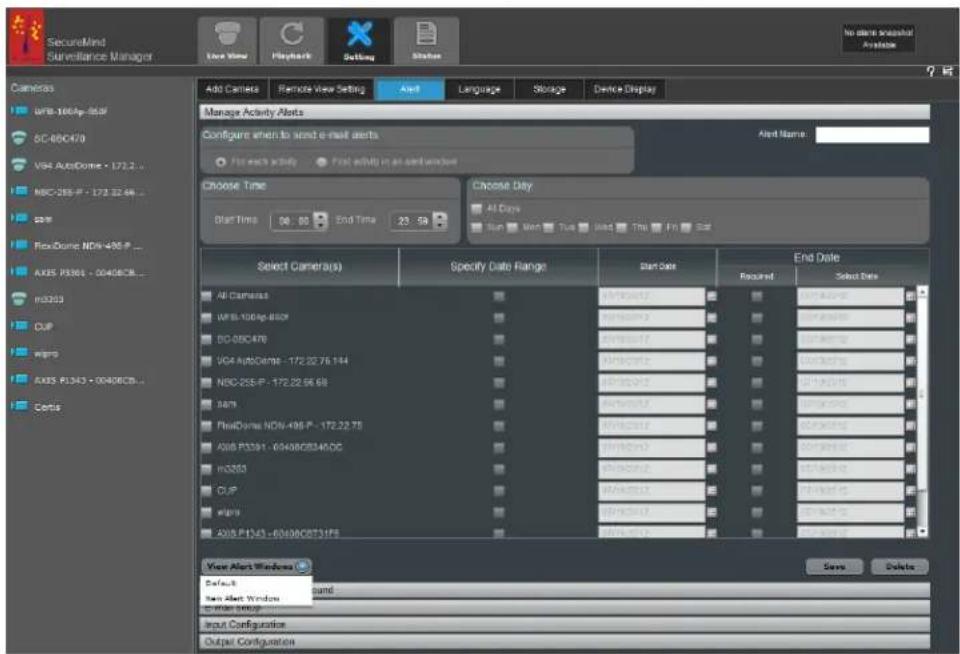Select AXIS P3301 in the sidebar list
Image resolution: width=960 pixels, height=654 pixels.
pos(78,272)
